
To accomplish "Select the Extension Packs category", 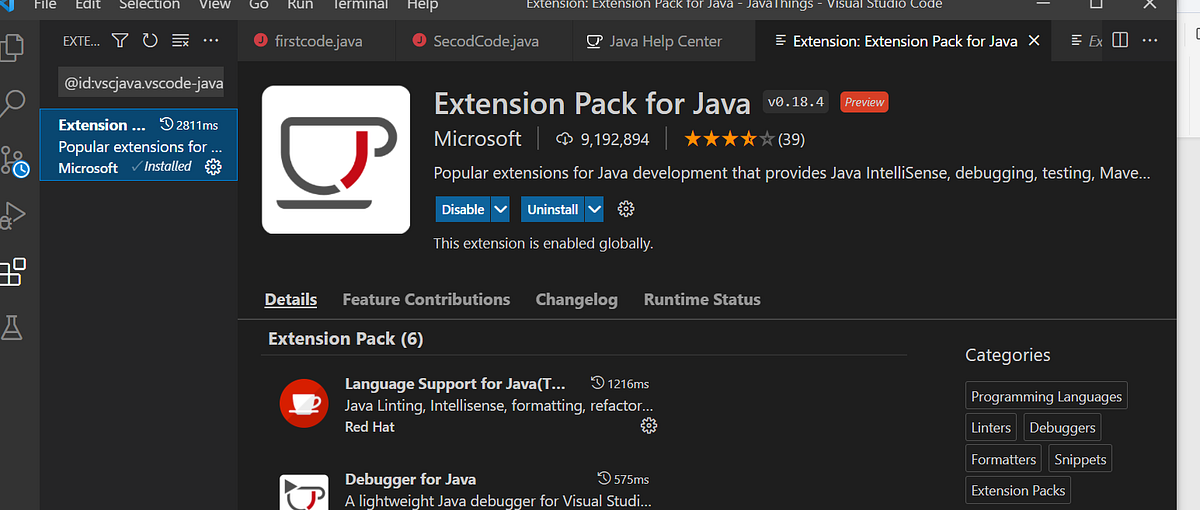I will [1018, 490].
